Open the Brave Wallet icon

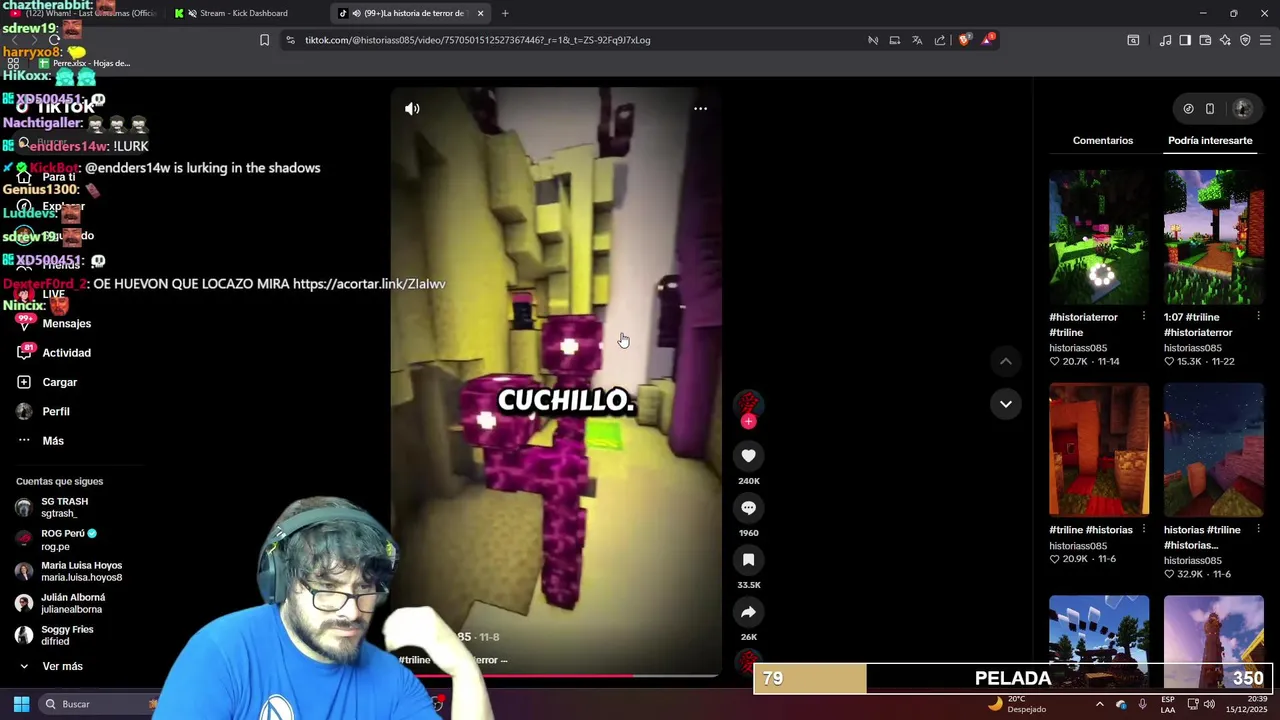click(x=1205, y=40)
